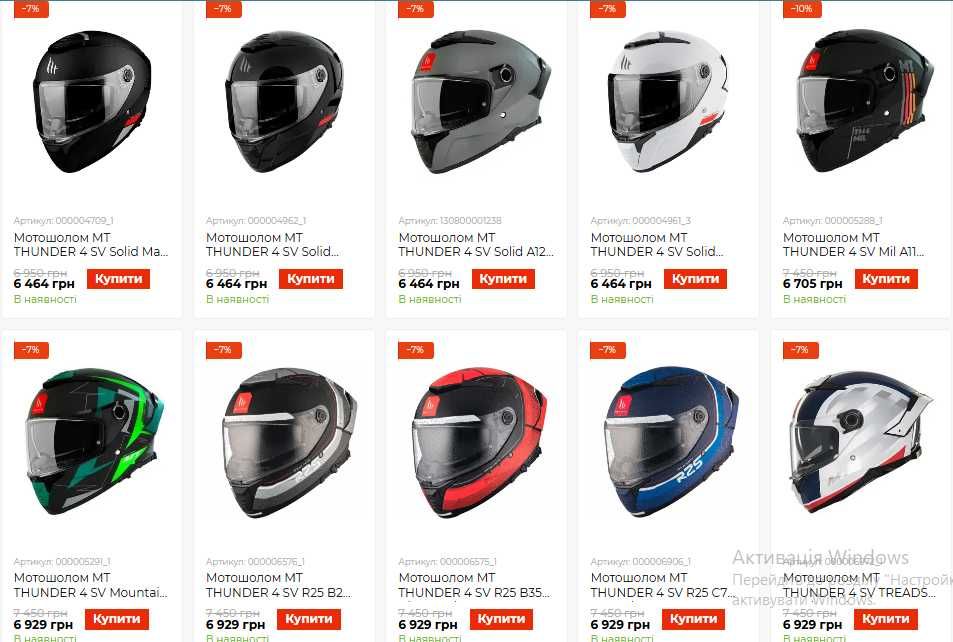Click Купити for article 000004709_1 helmet
Viewport: 953px width, 642px height.
coord(119,279)
